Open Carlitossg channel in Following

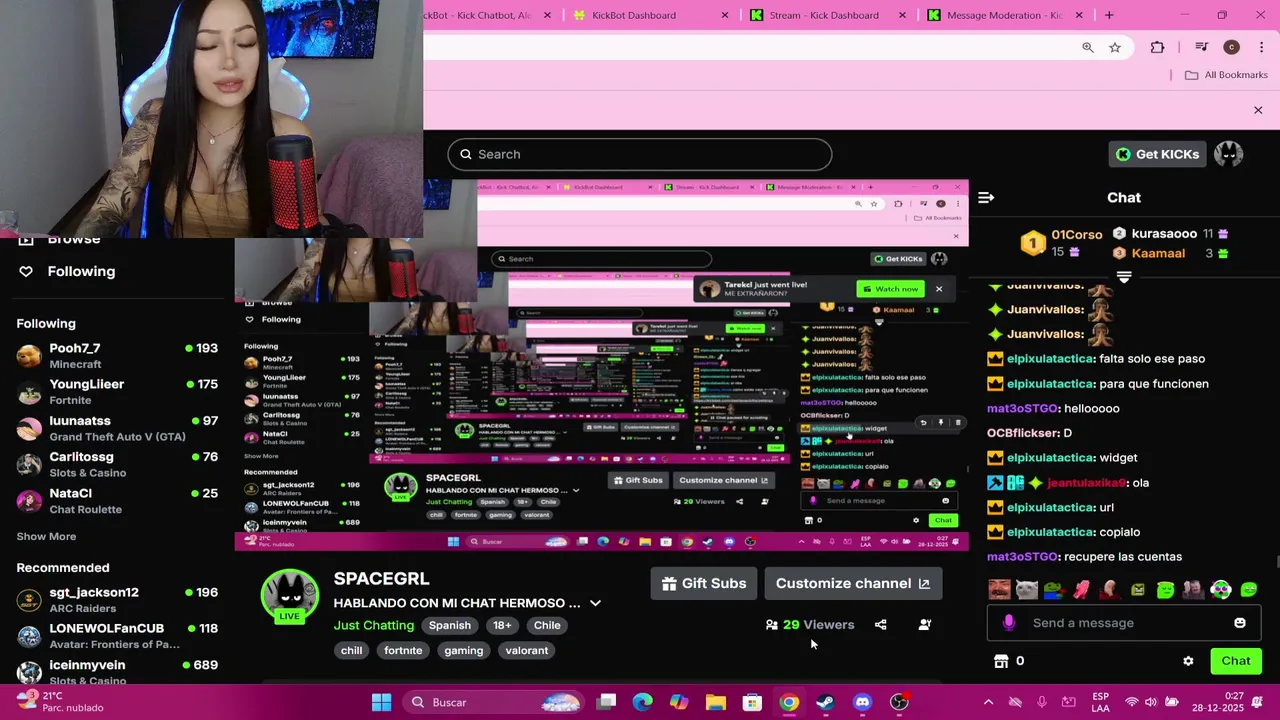117,464
